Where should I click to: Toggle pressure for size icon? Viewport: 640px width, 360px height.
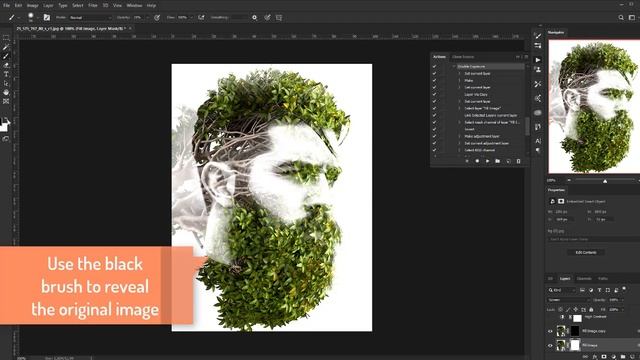(267, 18)
